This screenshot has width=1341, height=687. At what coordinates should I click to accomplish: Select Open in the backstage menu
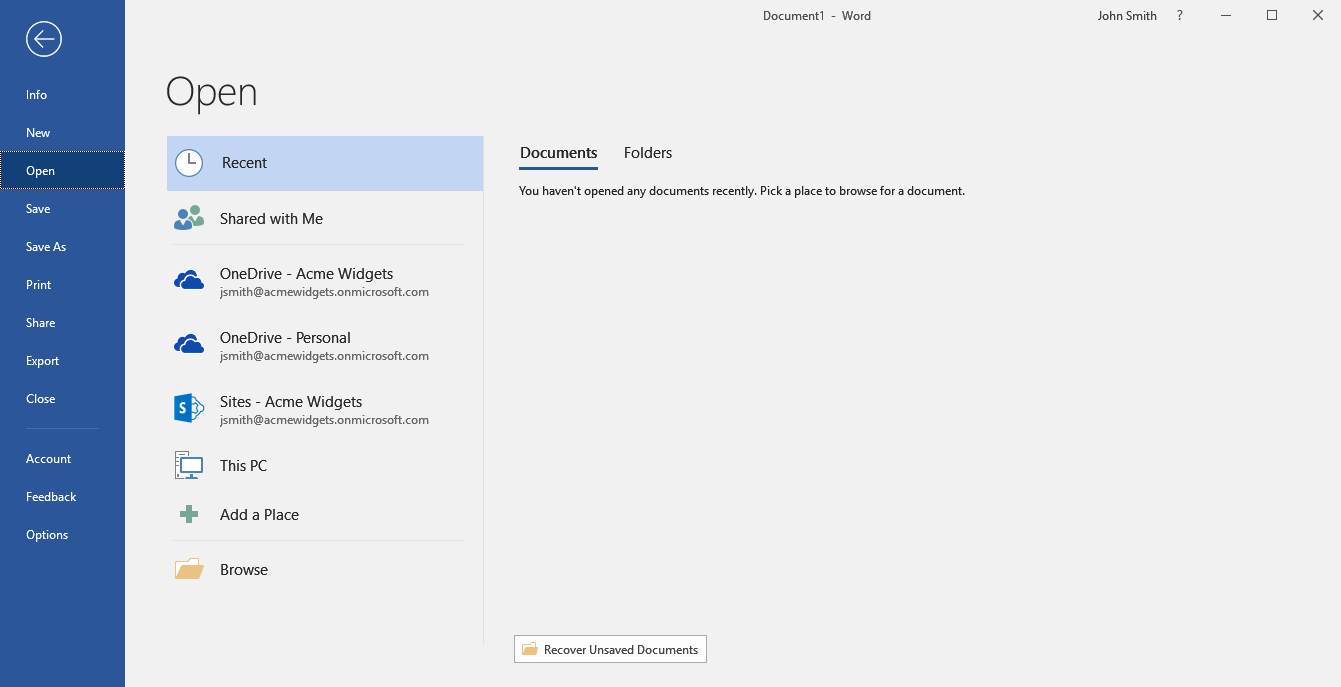point(62,171)
